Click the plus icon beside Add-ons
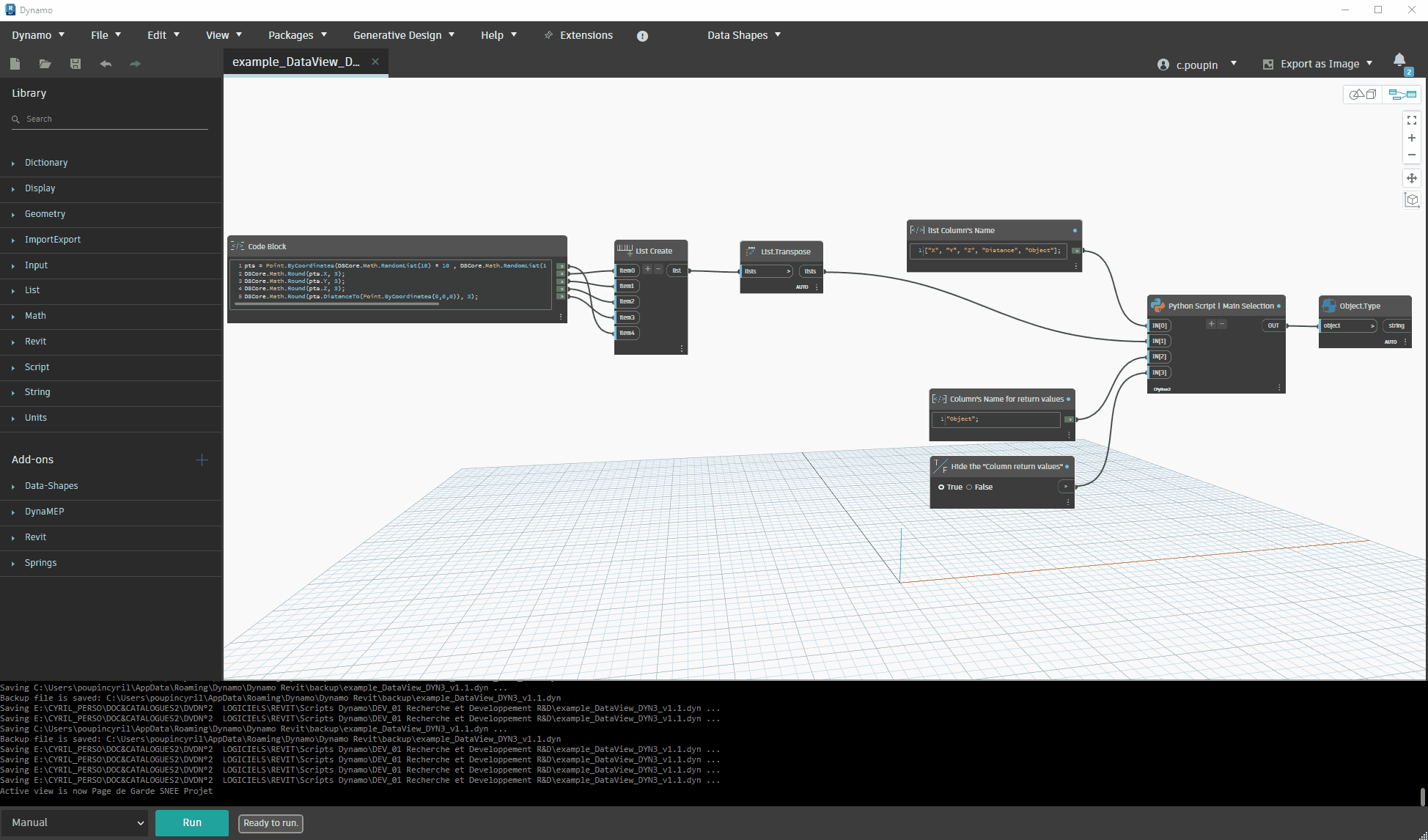 click(202, 460)
